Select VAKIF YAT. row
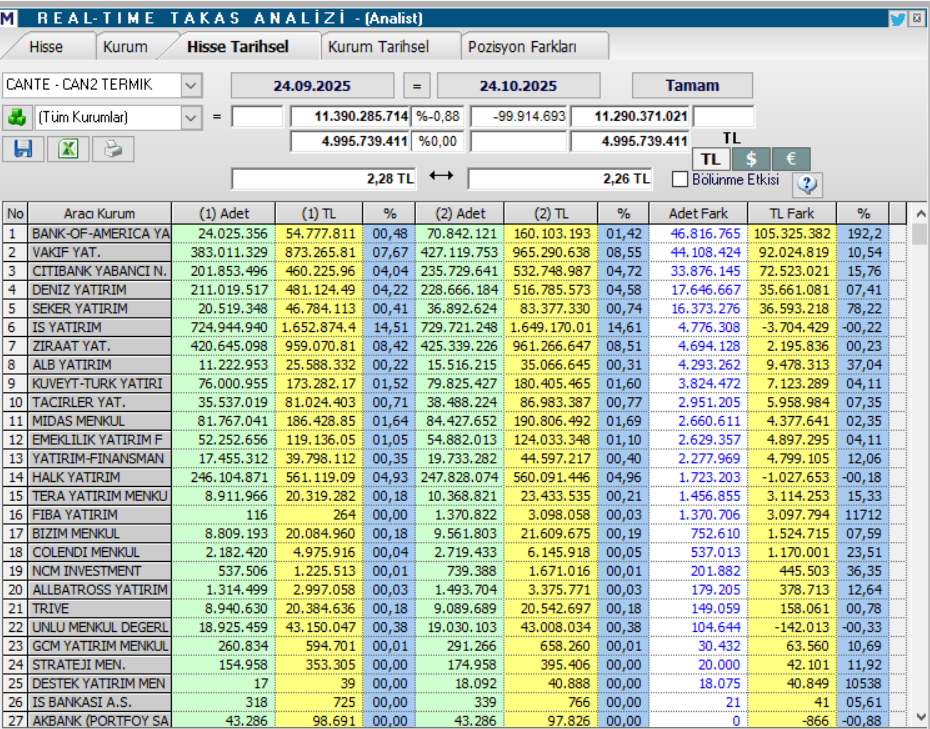 456,253
